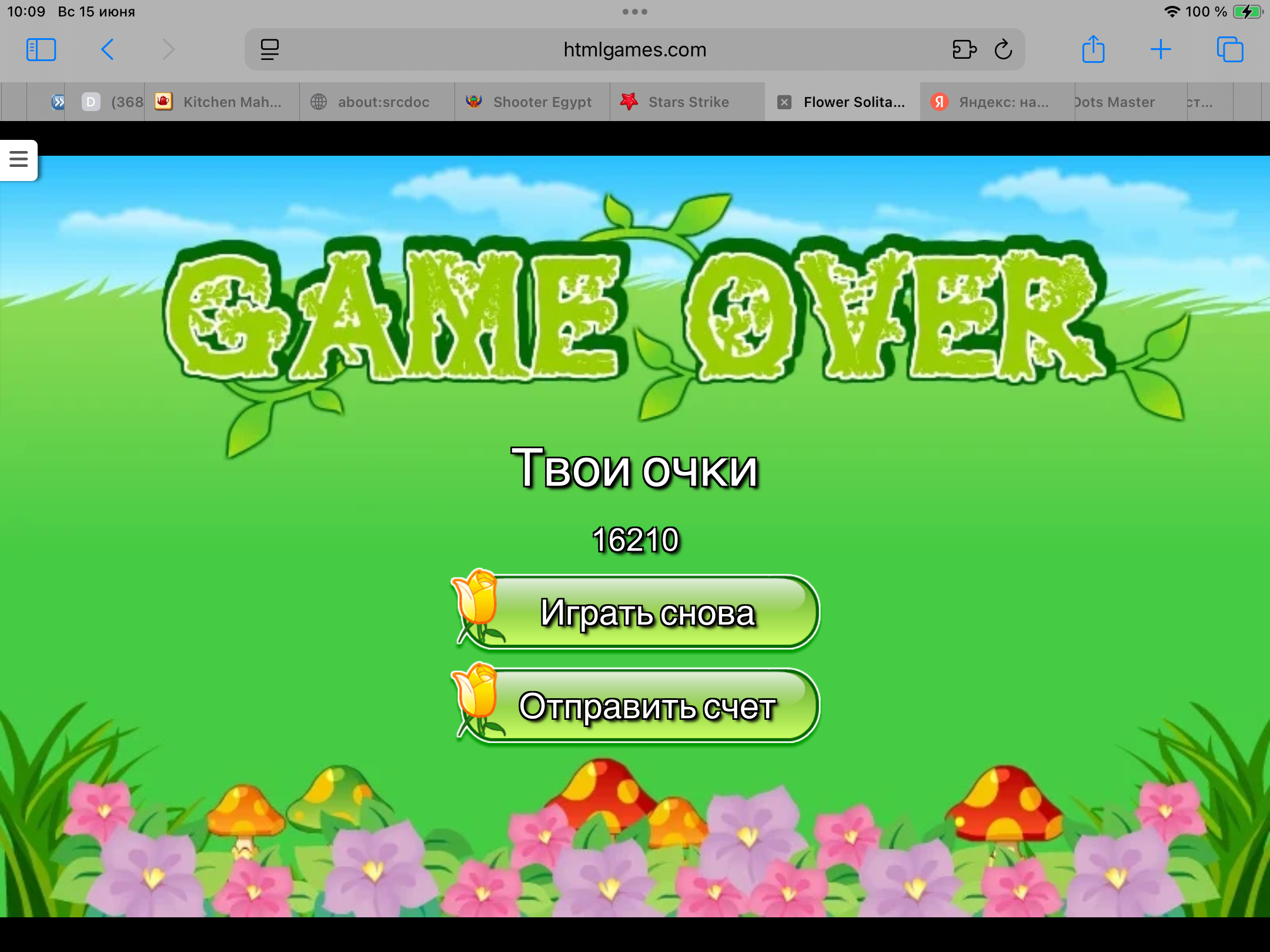Switch to the Dots Master tab
The image size is (1270, 952).
pyautogui.click(x=1131, y=102)
